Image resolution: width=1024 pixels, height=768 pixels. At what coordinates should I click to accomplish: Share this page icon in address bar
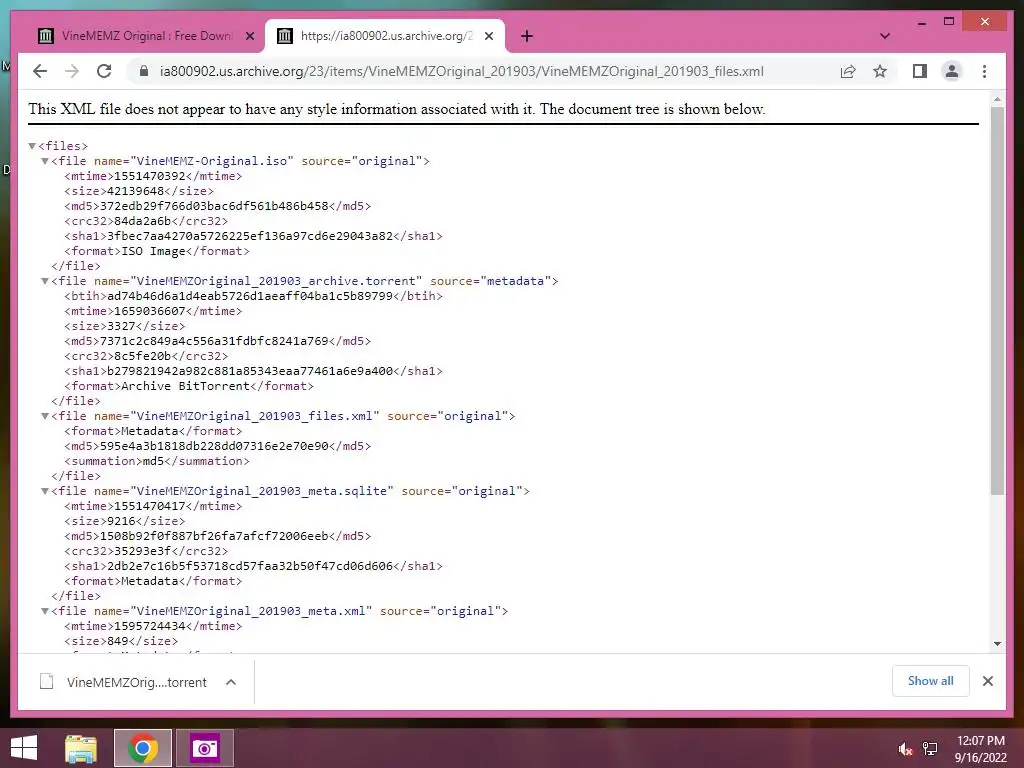[x=848, y=71]
